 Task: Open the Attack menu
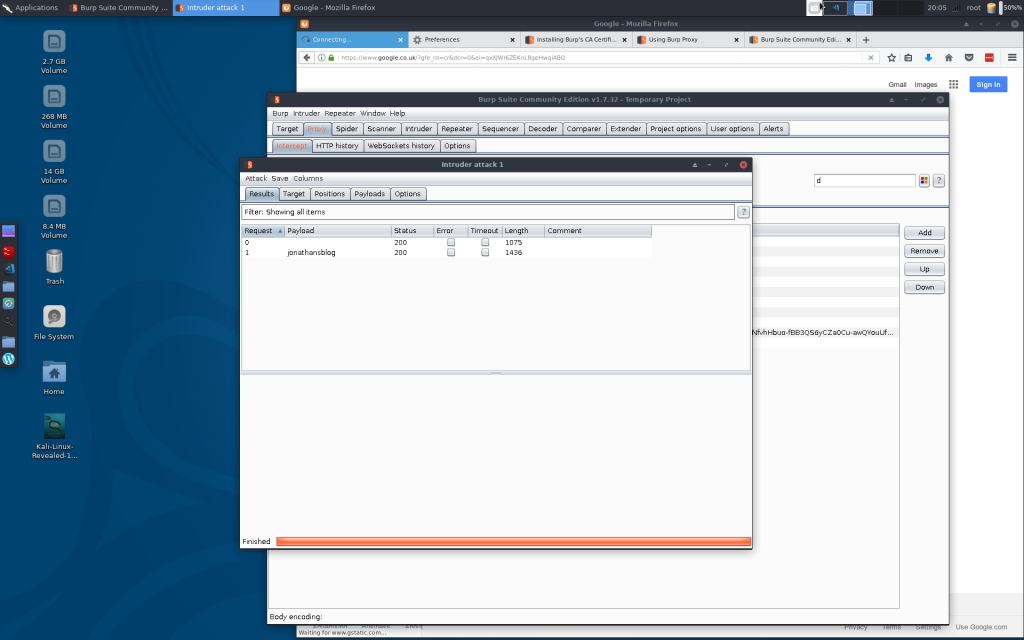tap(256, 178)
